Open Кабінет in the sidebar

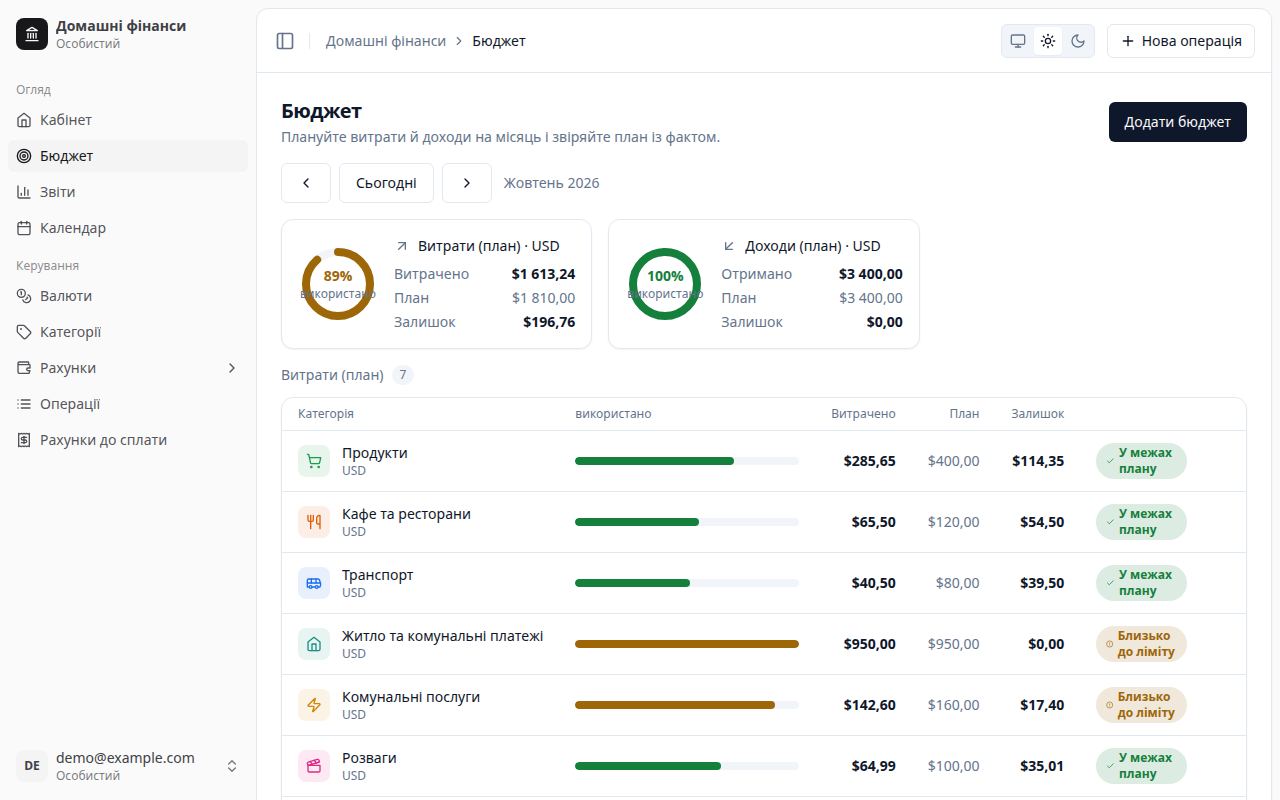pyautogui.click(x=128, y=120)
